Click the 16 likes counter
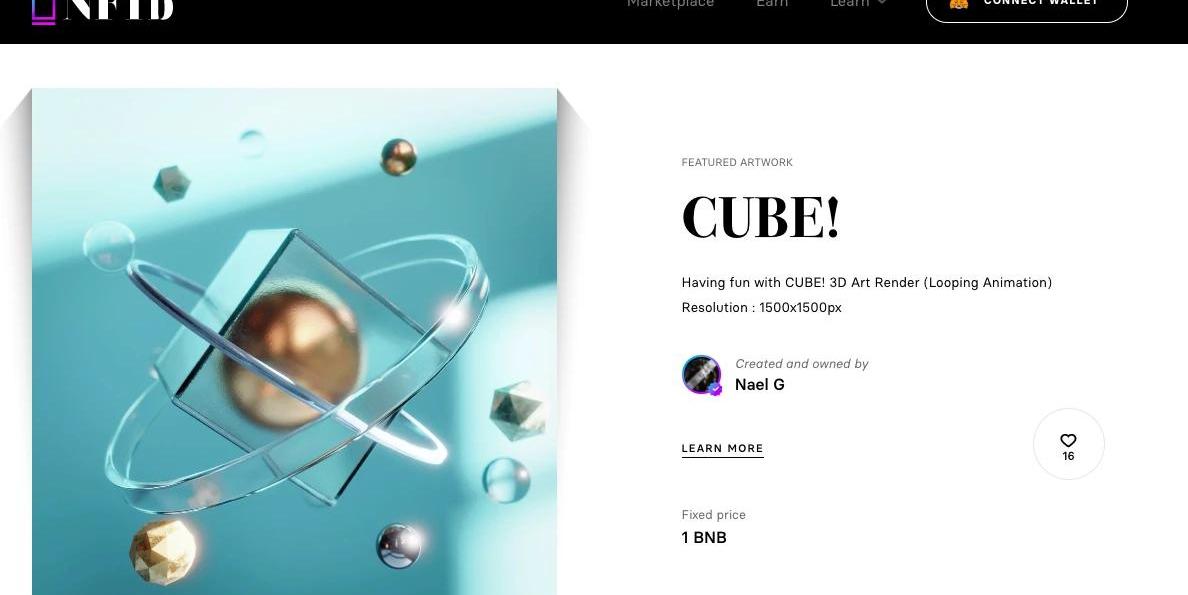 tap(1068, 456)
